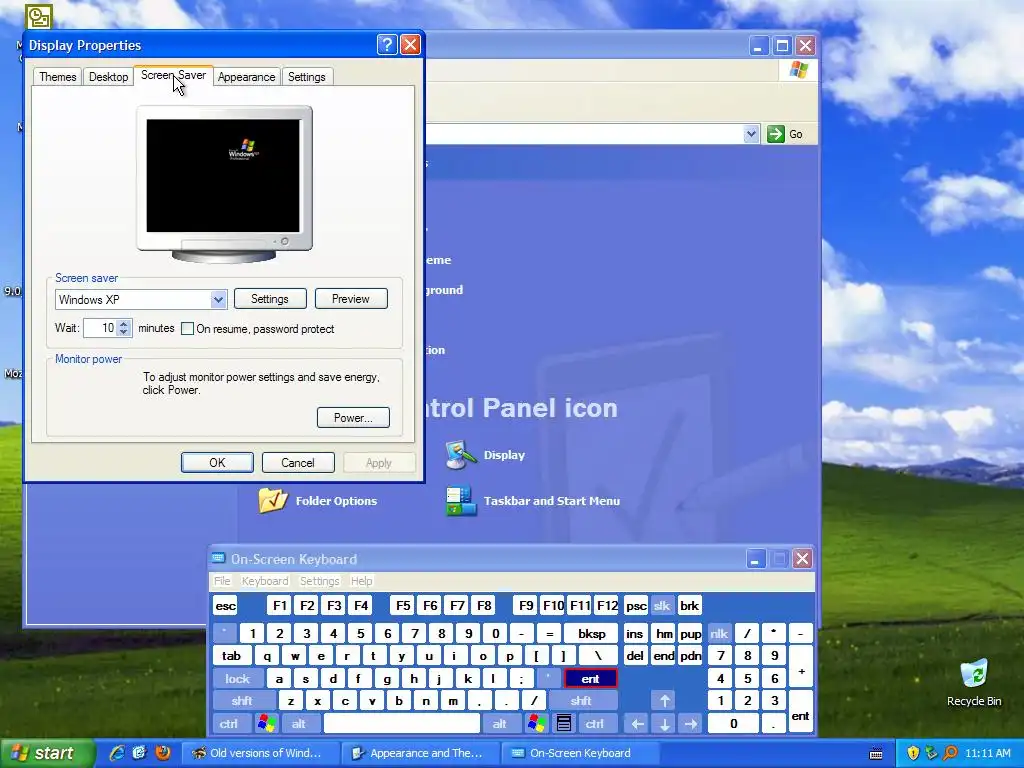1024x768 pixels.
Task: Open Taskbar and Start Menu icon
Action: pos(532,501)
